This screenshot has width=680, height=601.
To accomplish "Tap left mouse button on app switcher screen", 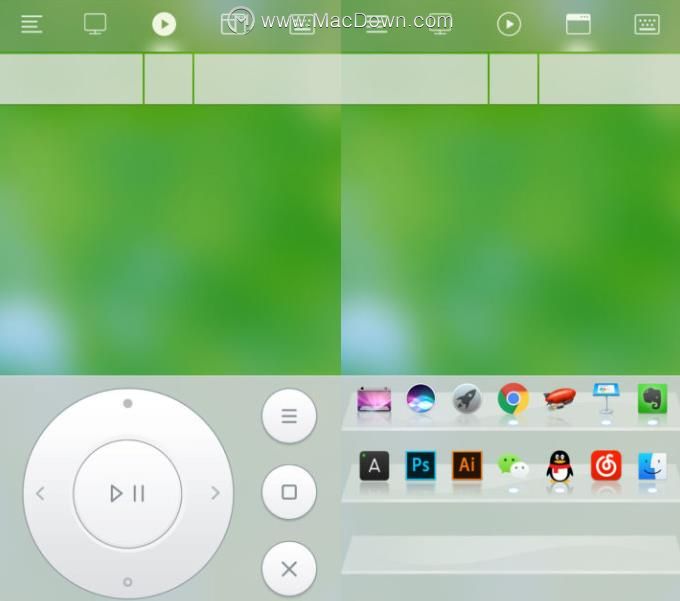I will [x=415, y=79].
